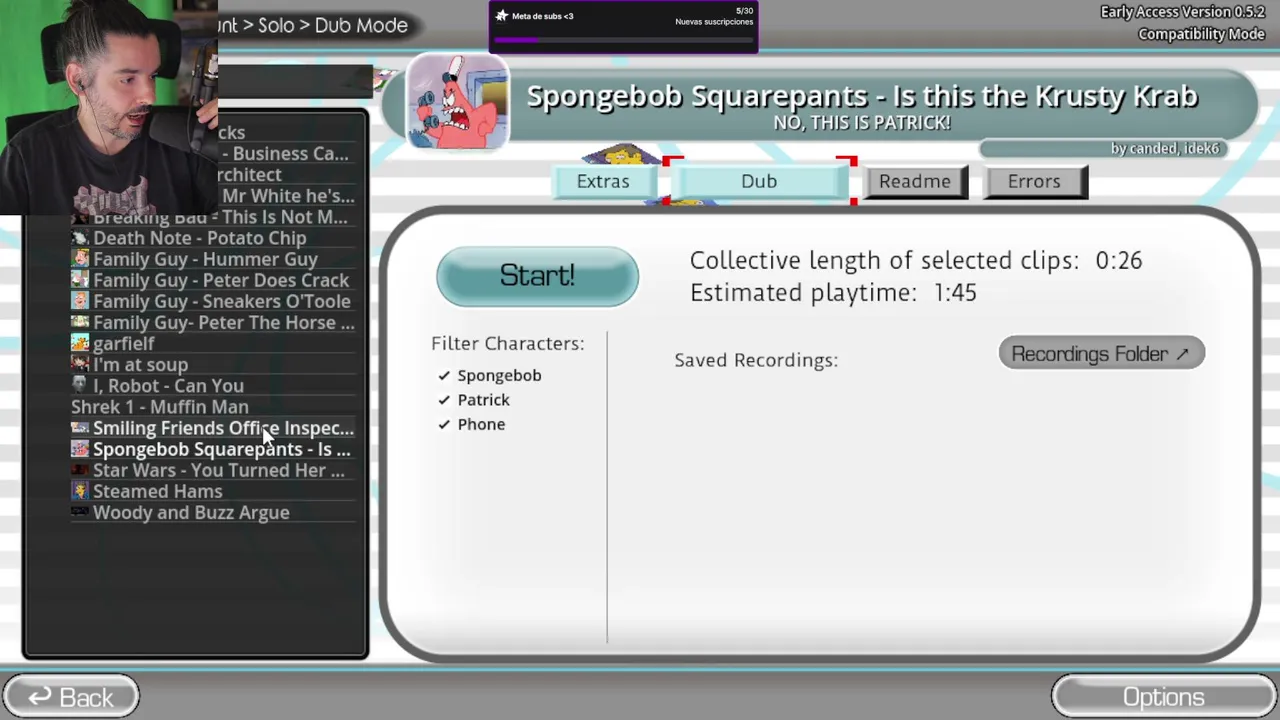Image resolution: width=1280 pixels, height=720 pixels.
Task: Click the sub goal progress bar
Action: (x=623, y=40)
